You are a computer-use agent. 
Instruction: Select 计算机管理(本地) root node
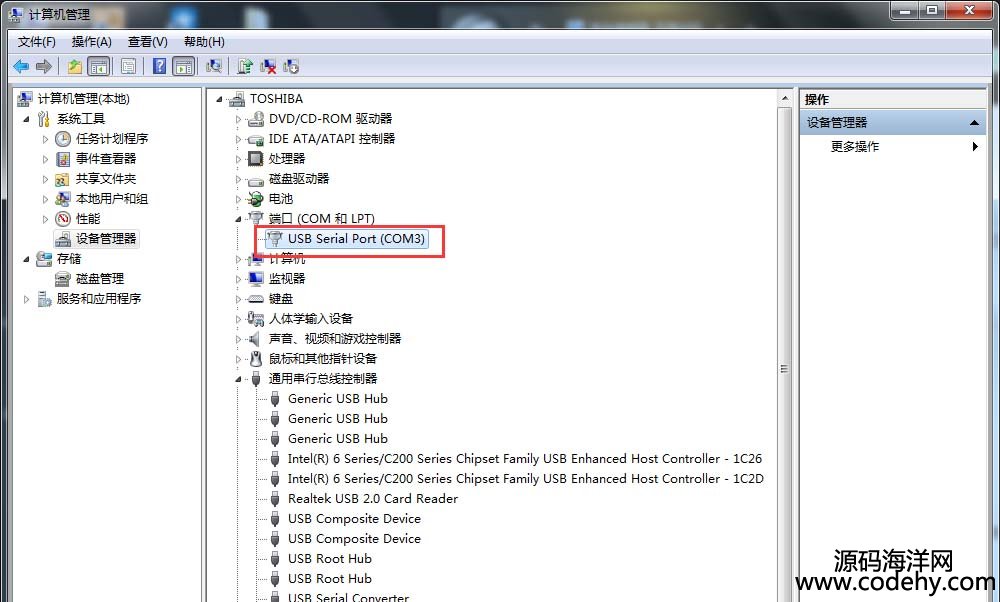(84, 99)
